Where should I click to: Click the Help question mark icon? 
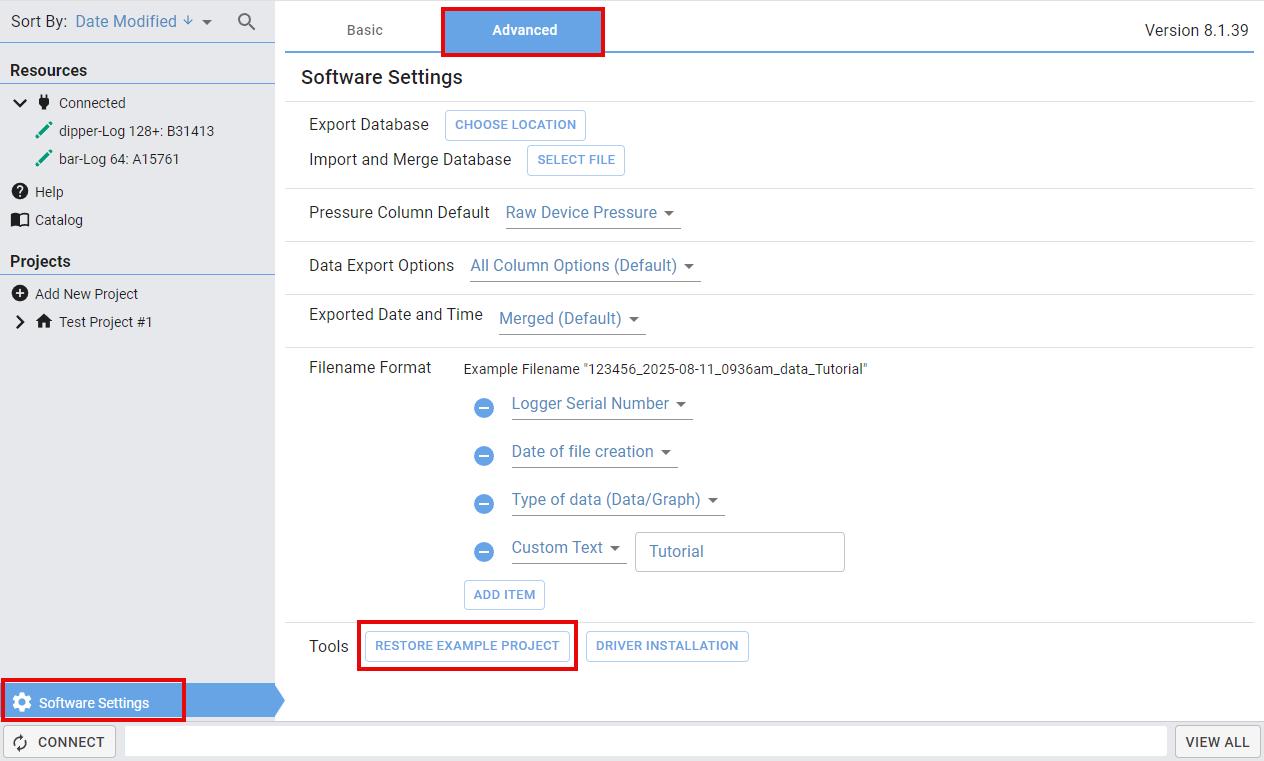pos(19,191)
